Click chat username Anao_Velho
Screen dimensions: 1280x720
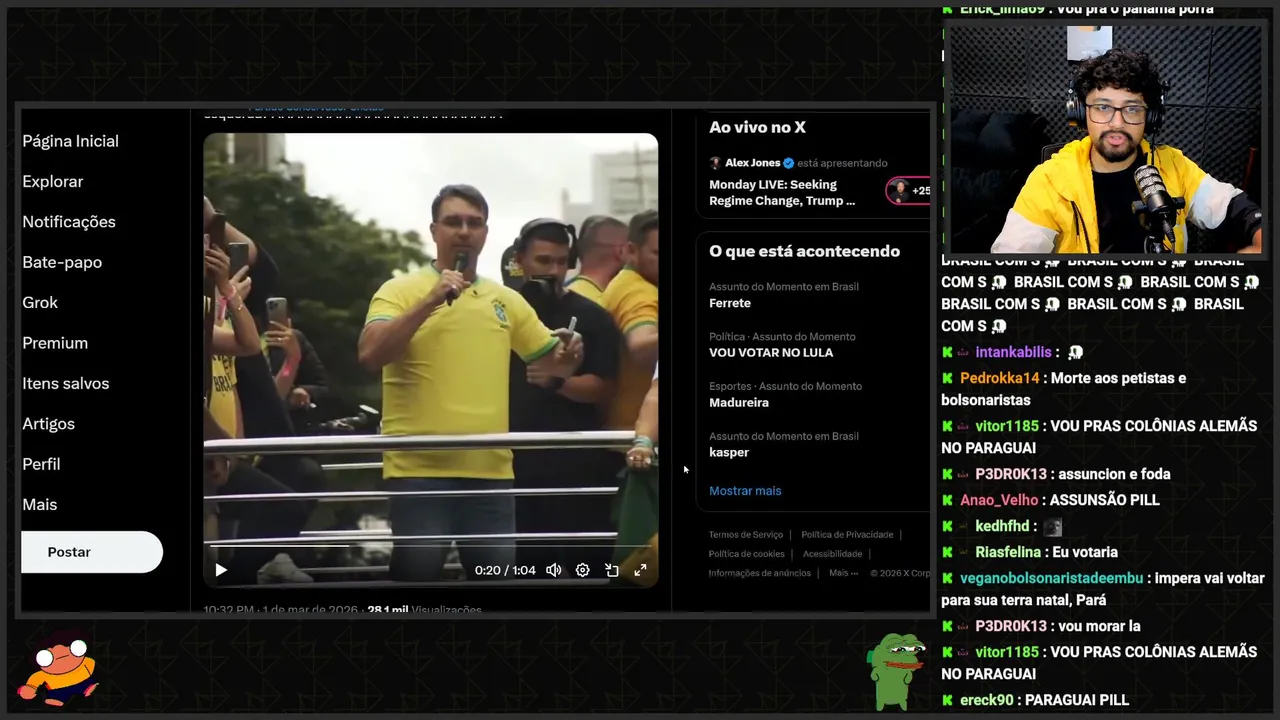point(999,500)
